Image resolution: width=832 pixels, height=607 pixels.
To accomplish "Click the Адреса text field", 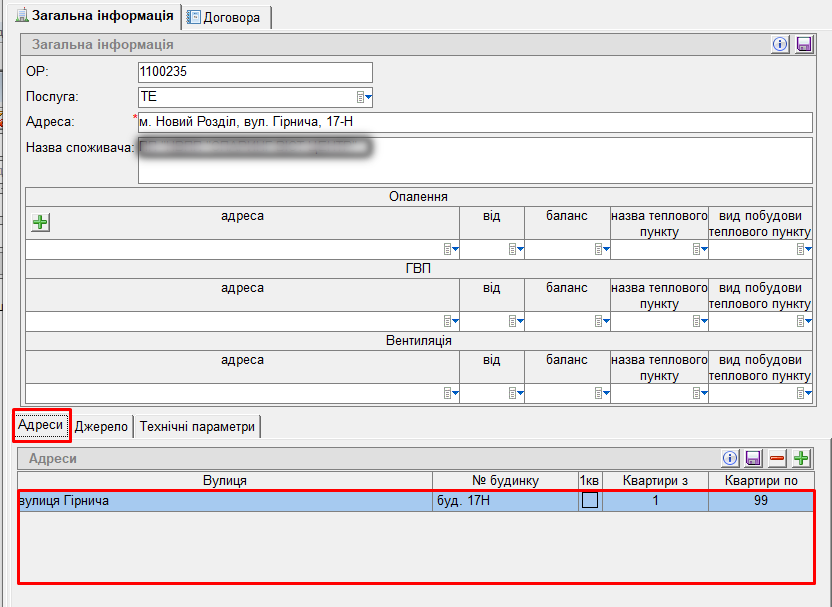I will tap(475, 122).
